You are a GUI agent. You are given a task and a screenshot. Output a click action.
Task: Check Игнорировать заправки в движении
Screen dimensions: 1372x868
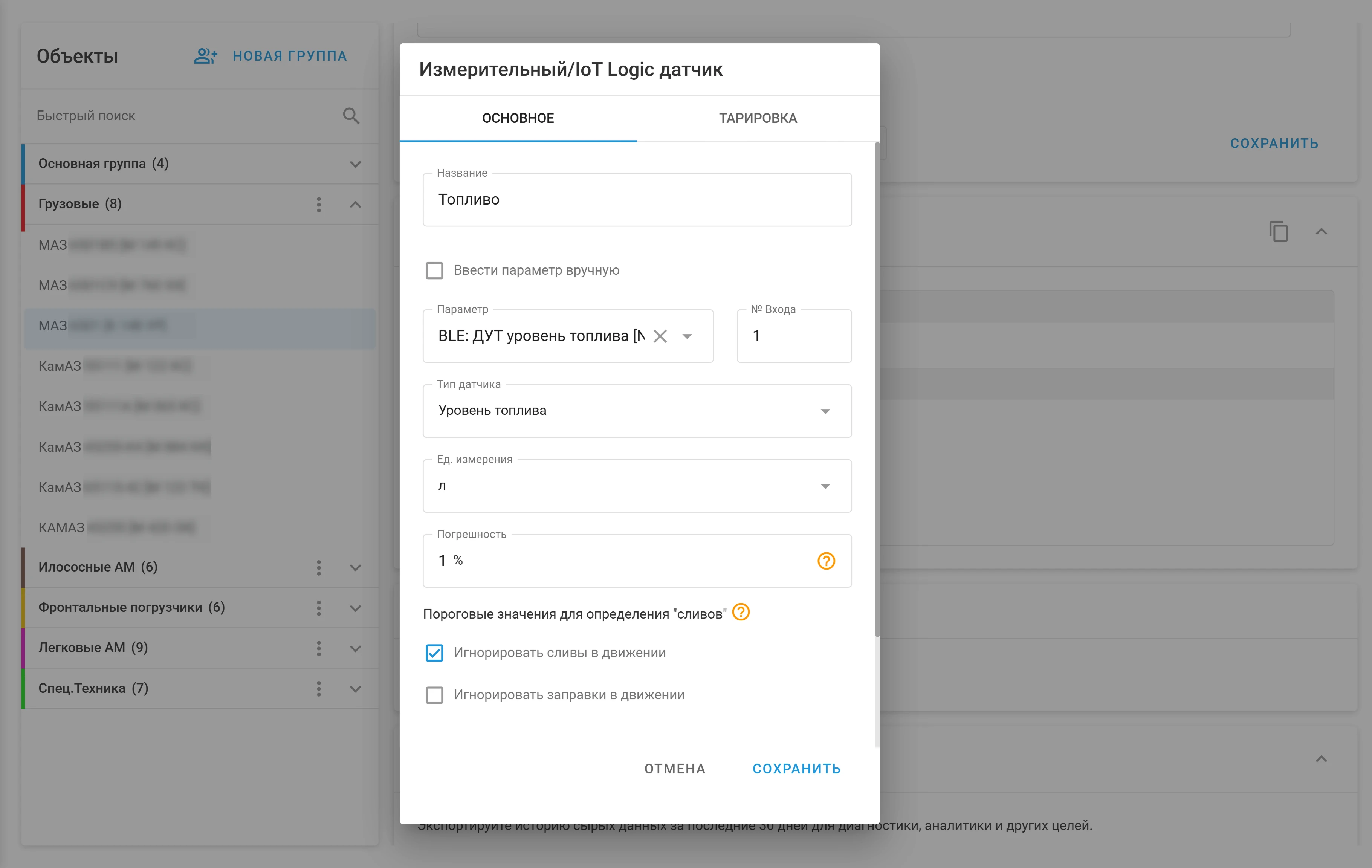point(434,695)
